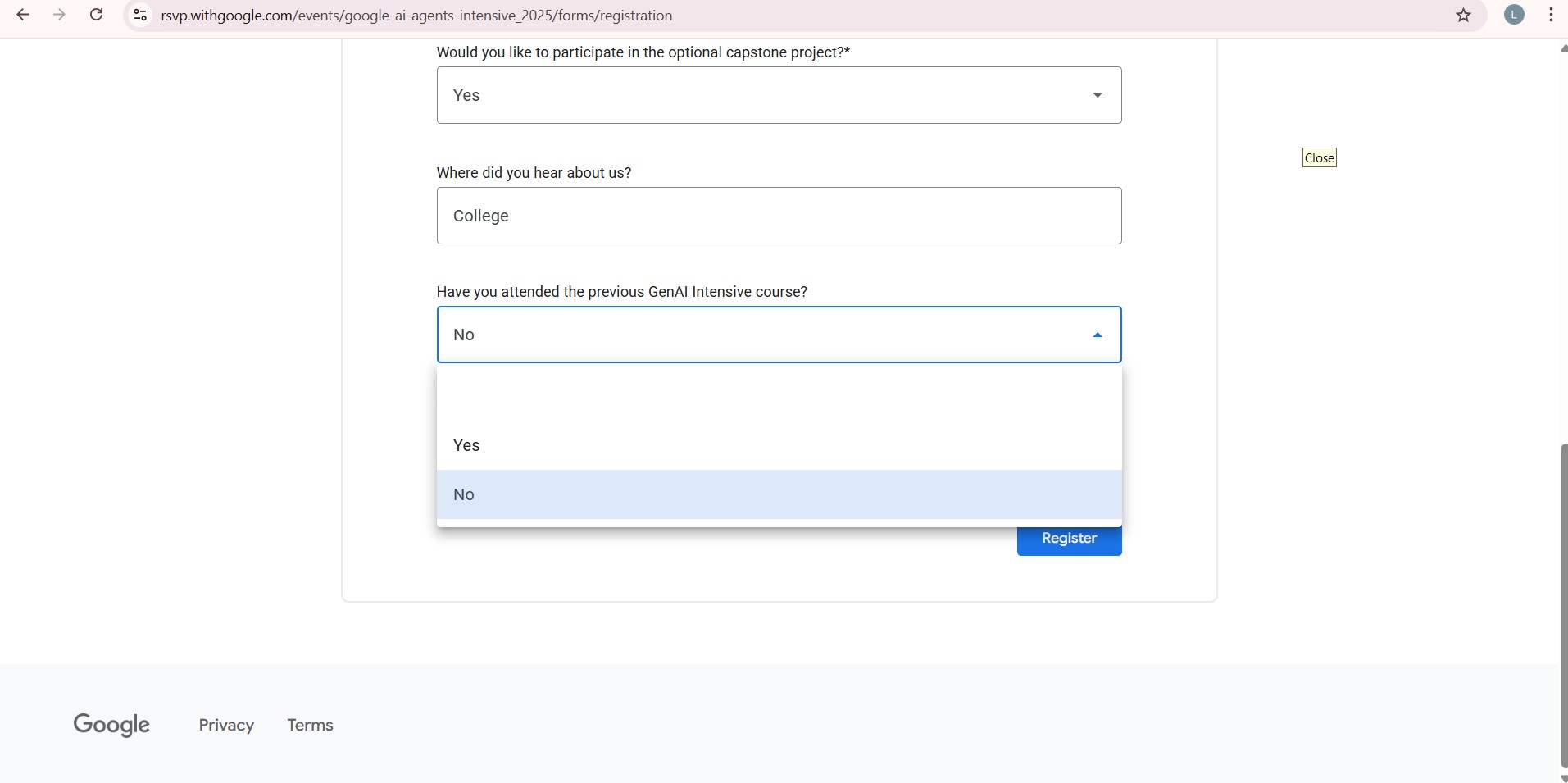
Task: Click the Register button
Action: point(1068,538)
